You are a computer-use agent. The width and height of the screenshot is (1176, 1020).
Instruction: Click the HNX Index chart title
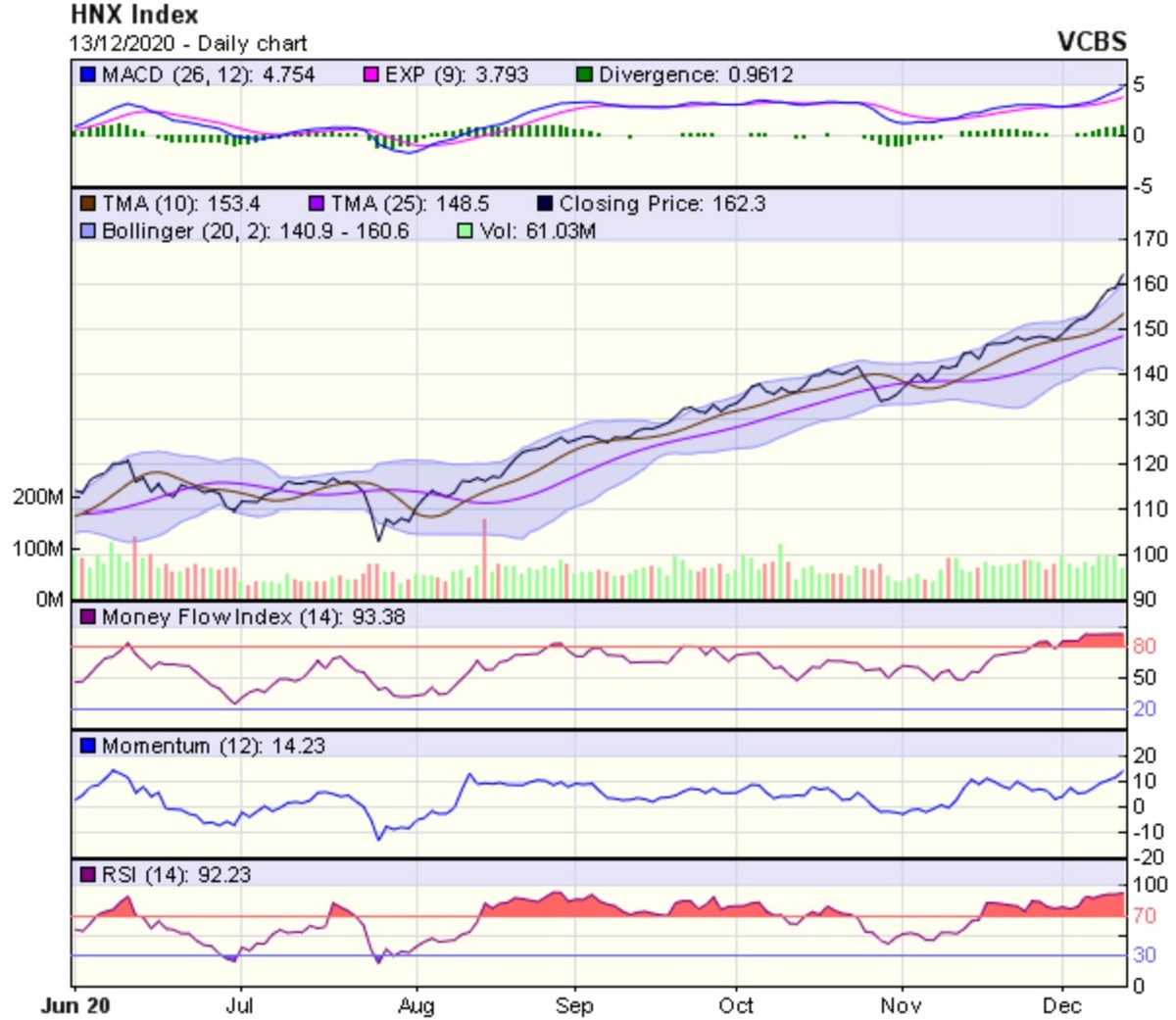tap(134, 16)
